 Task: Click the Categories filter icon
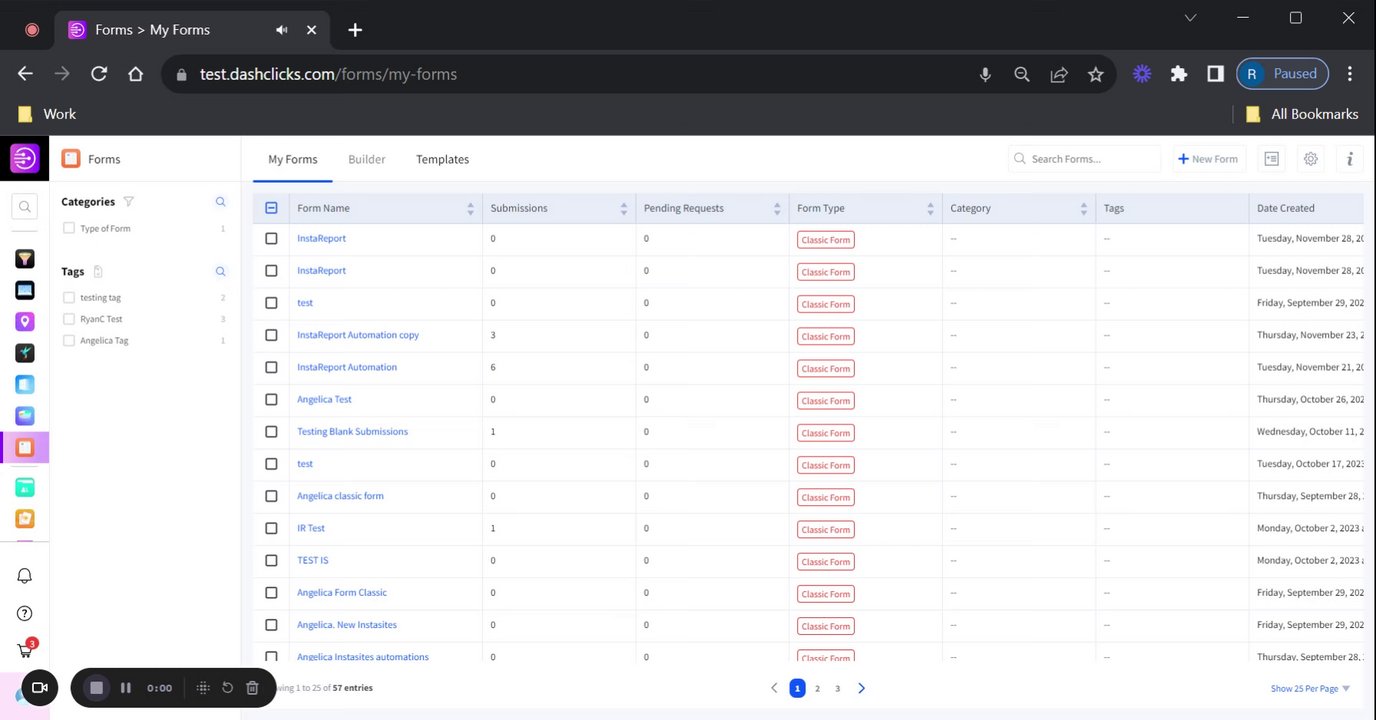point(128,202)
